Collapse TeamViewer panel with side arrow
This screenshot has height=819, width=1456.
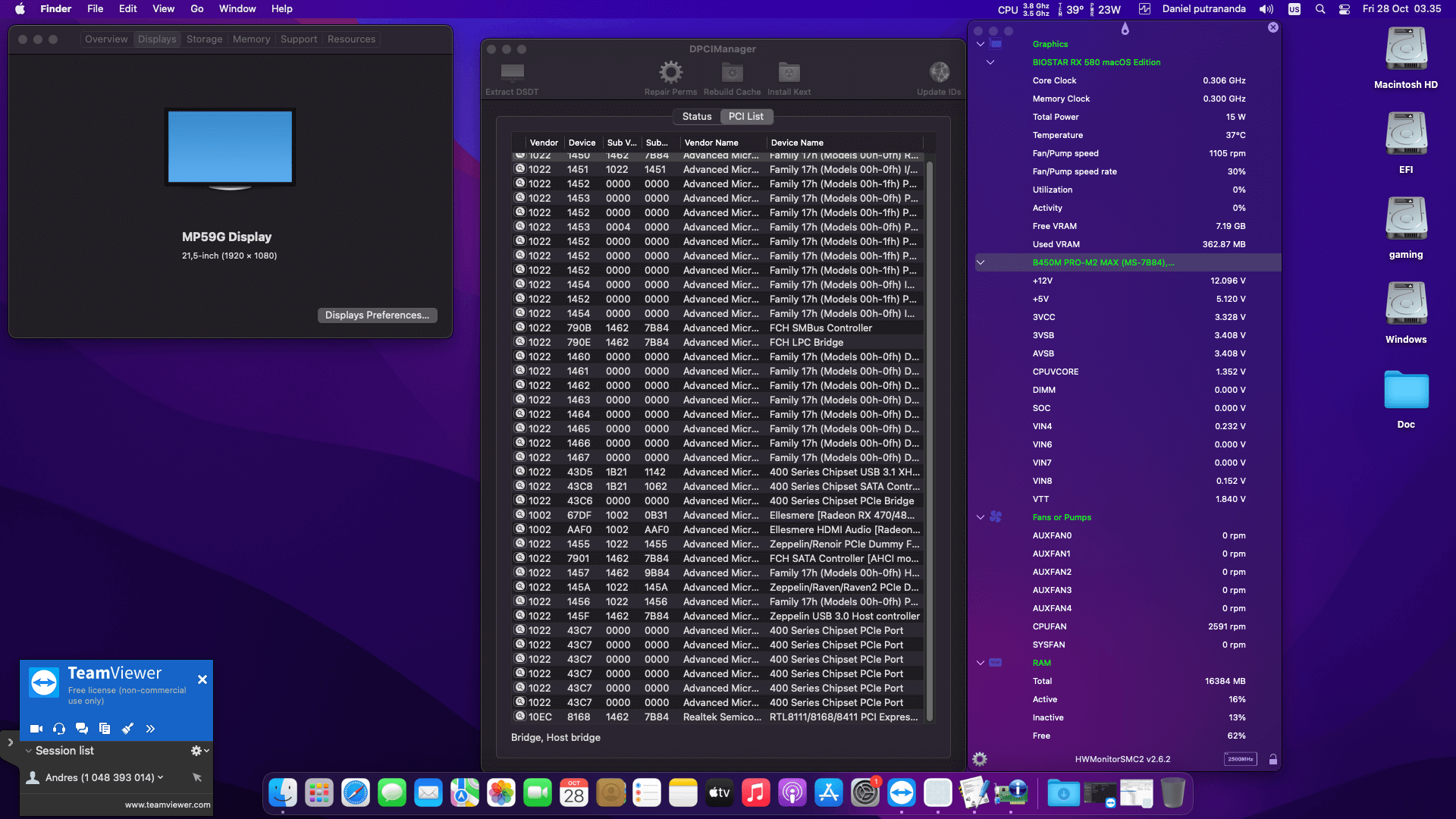(x=10, y=742)
